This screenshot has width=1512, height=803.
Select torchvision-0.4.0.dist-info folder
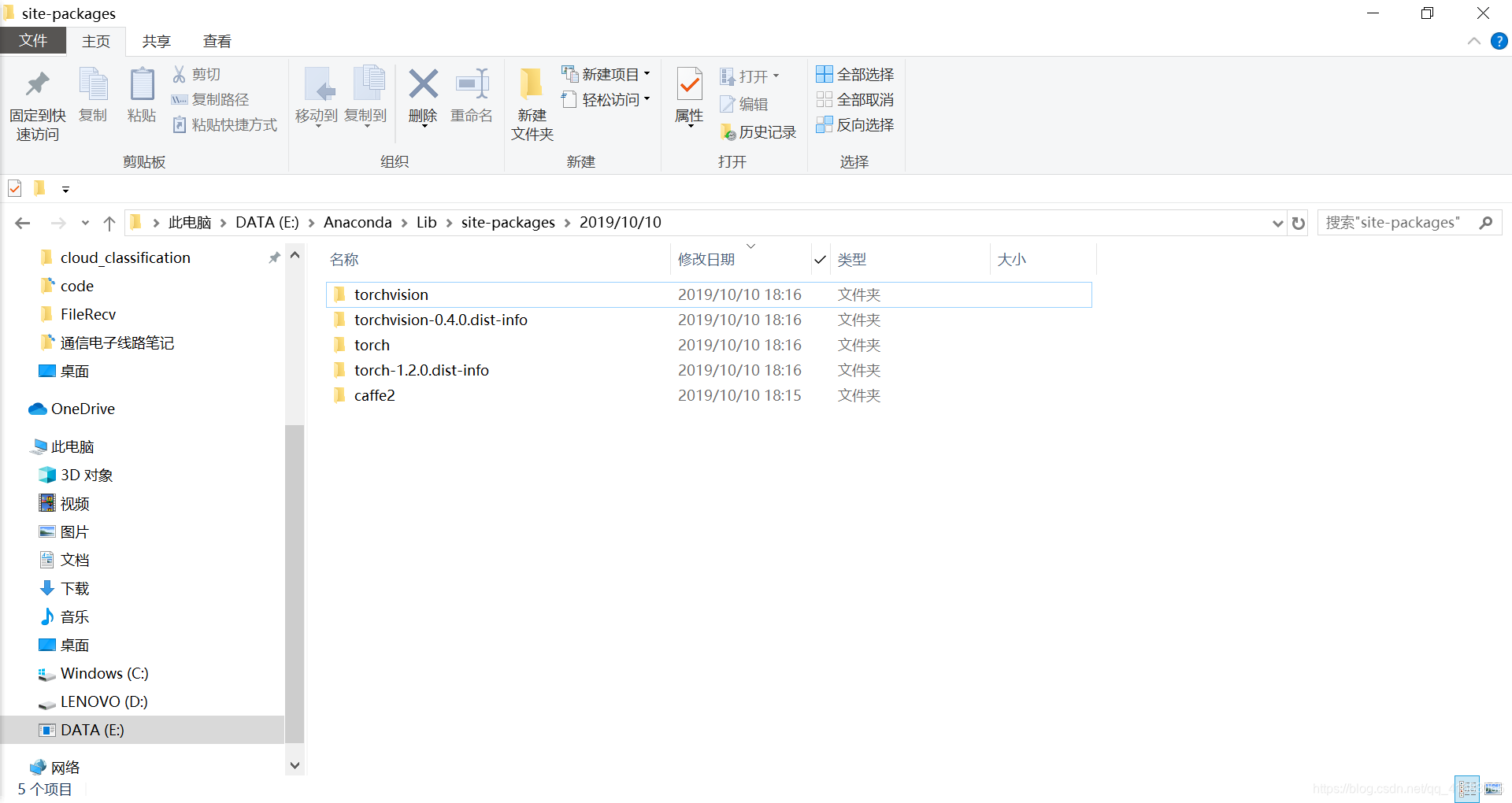coord(708,320)
